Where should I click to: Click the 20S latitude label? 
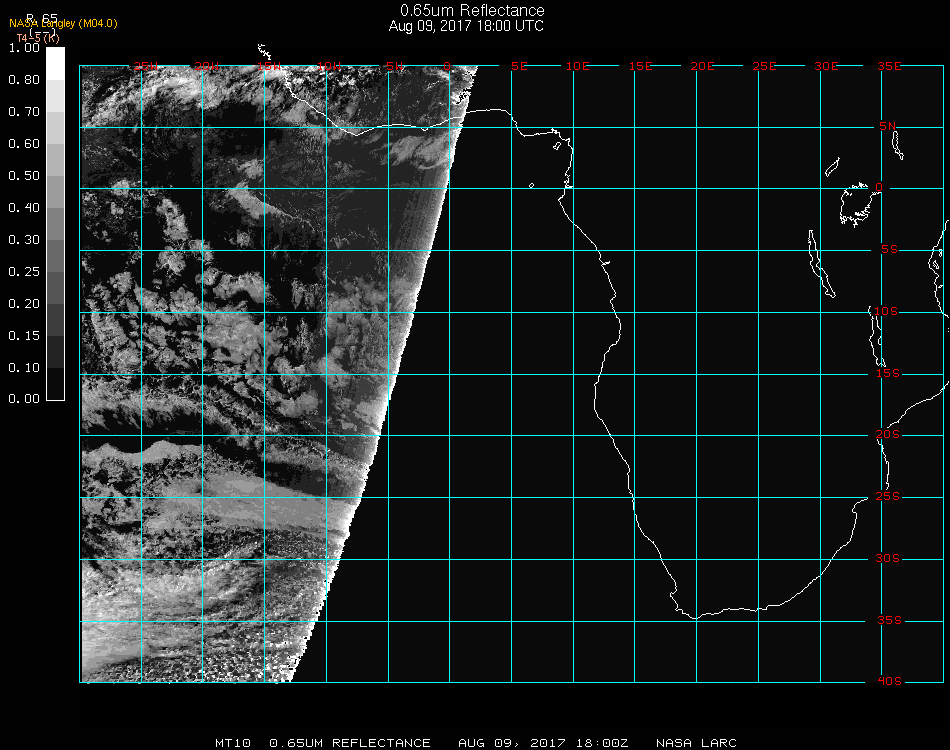(888, 436)
